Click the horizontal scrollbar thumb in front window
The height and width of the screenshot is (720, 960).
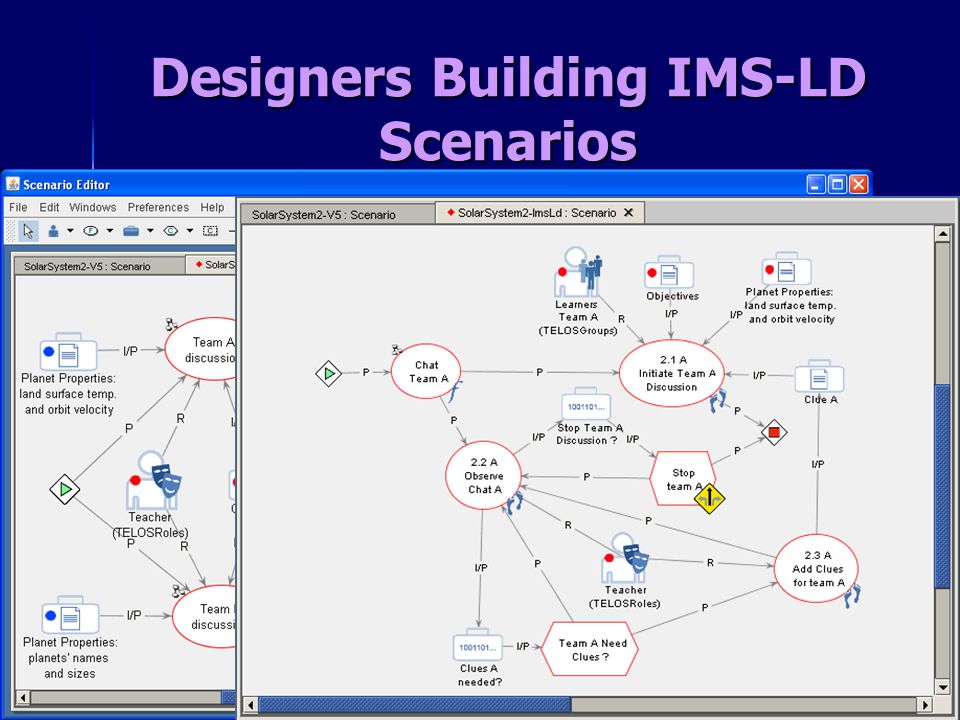click(415, 705)
